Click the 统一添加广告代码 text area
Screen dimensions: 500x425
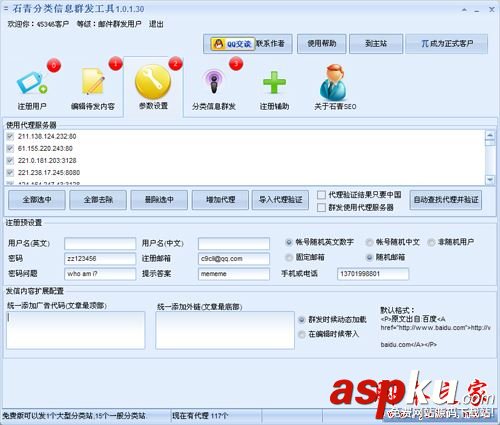point(76,330)
